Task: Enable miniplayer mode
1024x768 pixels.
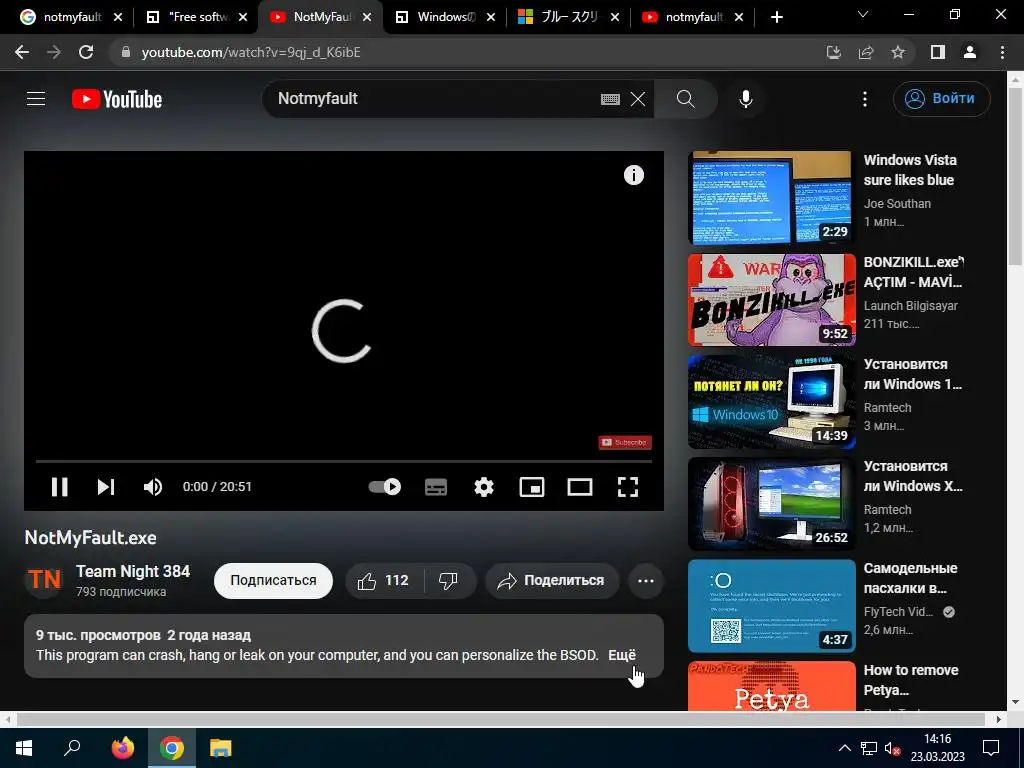Action: click(x=532, y=487)
